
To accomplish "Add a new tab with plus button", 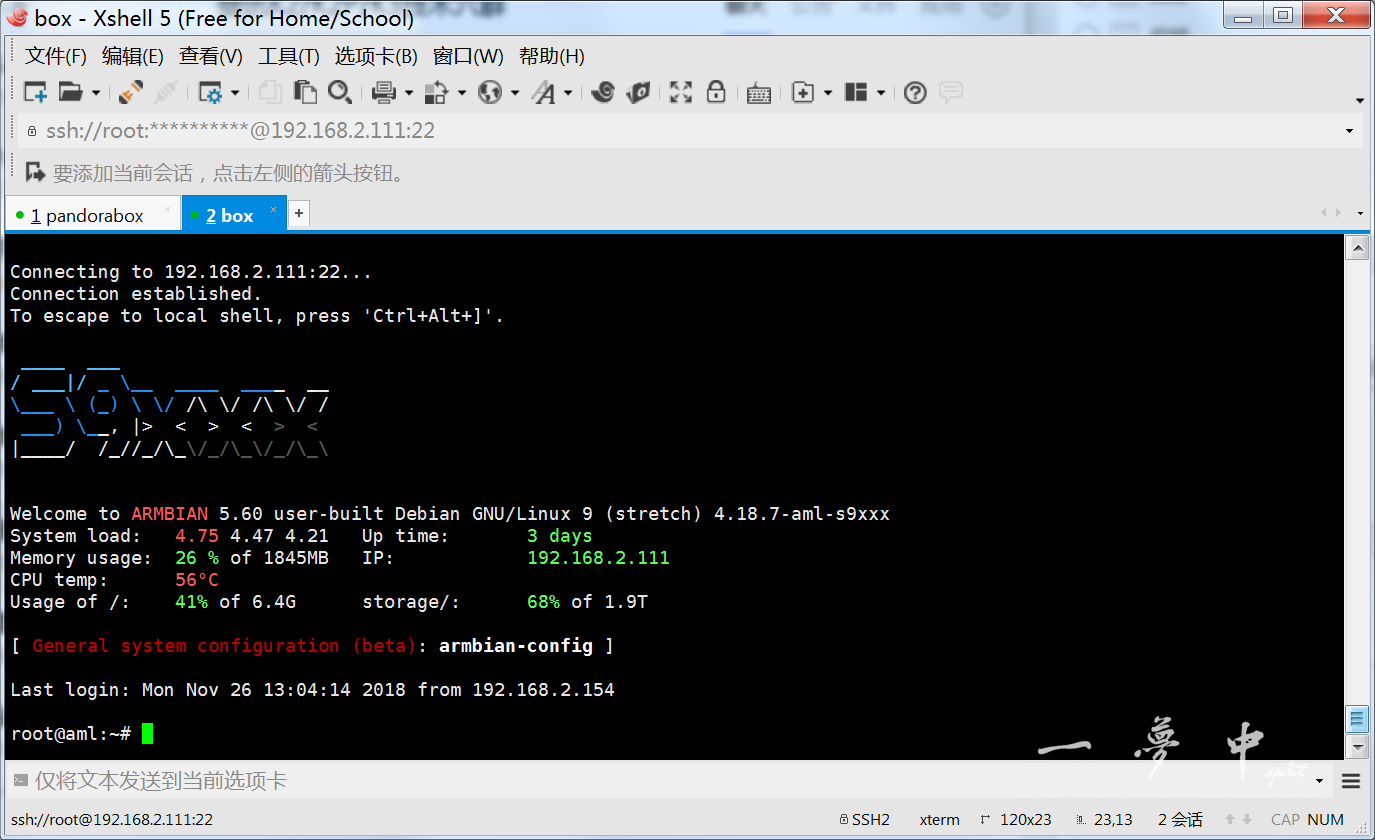I will (298, 213).
